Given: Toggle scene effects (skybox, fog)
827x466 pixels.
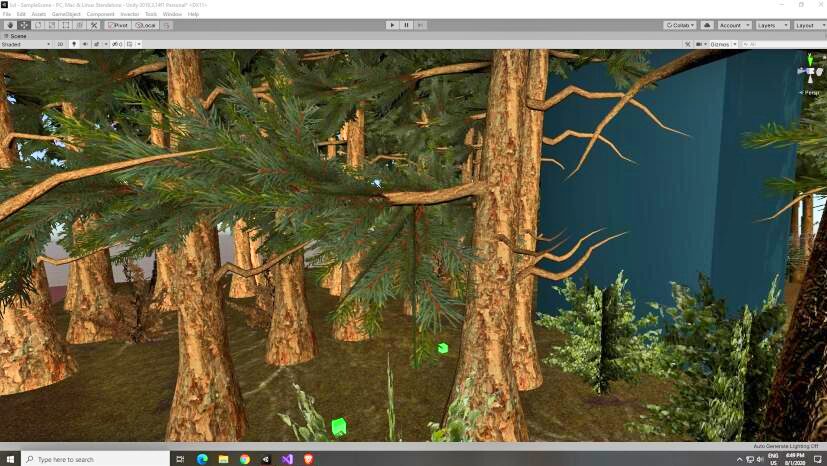Looking at the screenshot, I should pos(97,44).
